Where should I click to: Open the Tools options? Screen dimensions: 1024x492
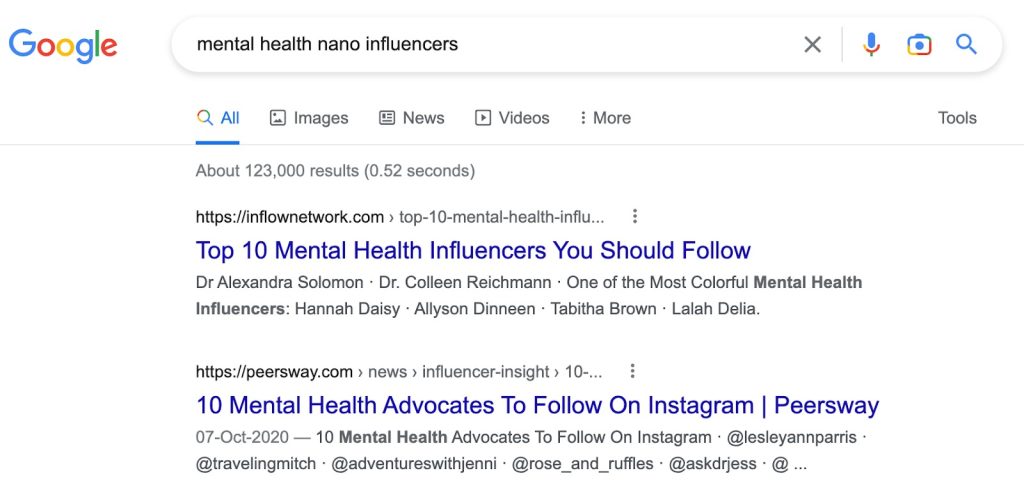pyautogui.click(x=957, y=118)
